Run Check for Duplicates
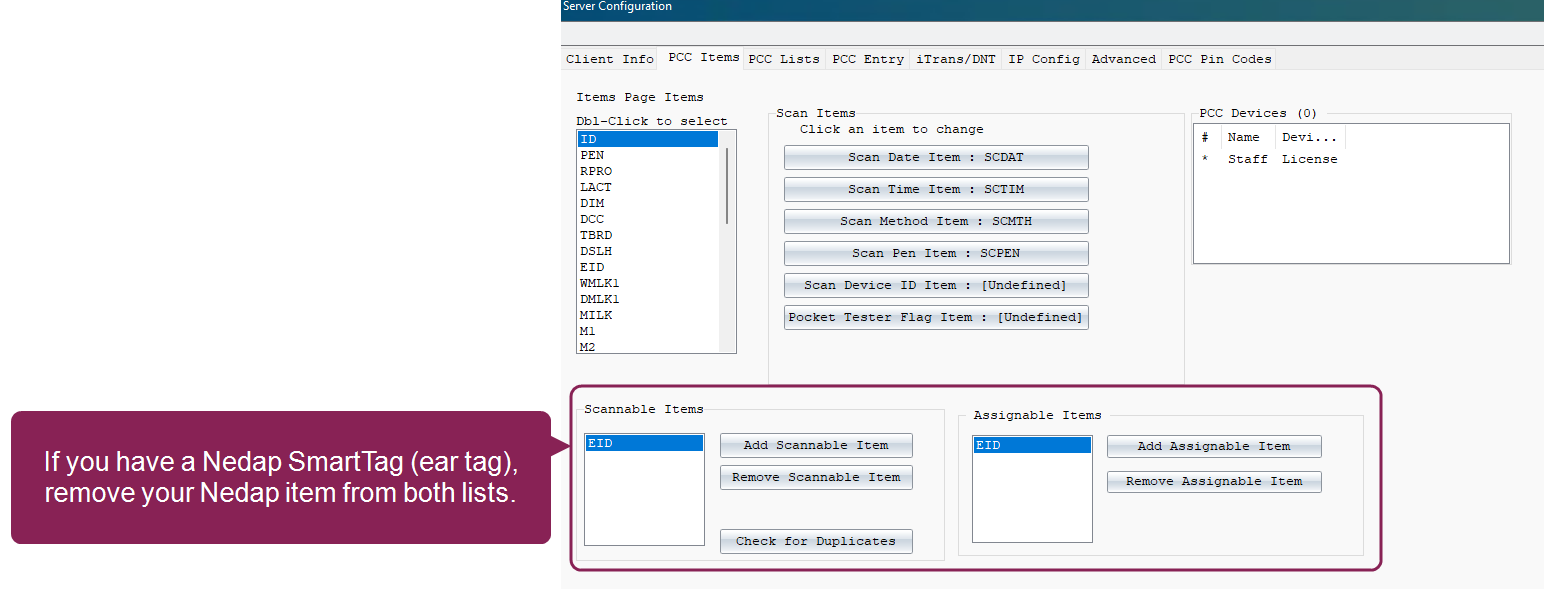The height and width of the screenshot is (589, 1544). point(816,542)
